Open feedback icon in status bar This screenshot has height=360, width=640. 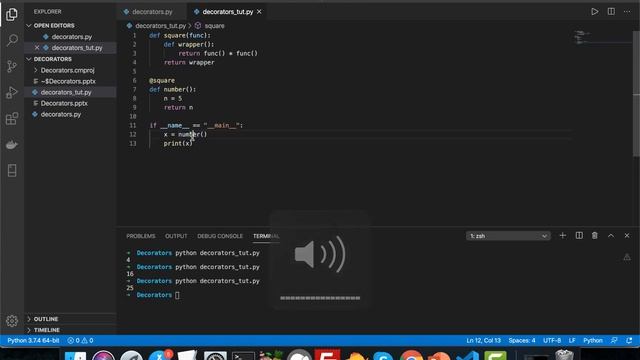pos(614,340)
